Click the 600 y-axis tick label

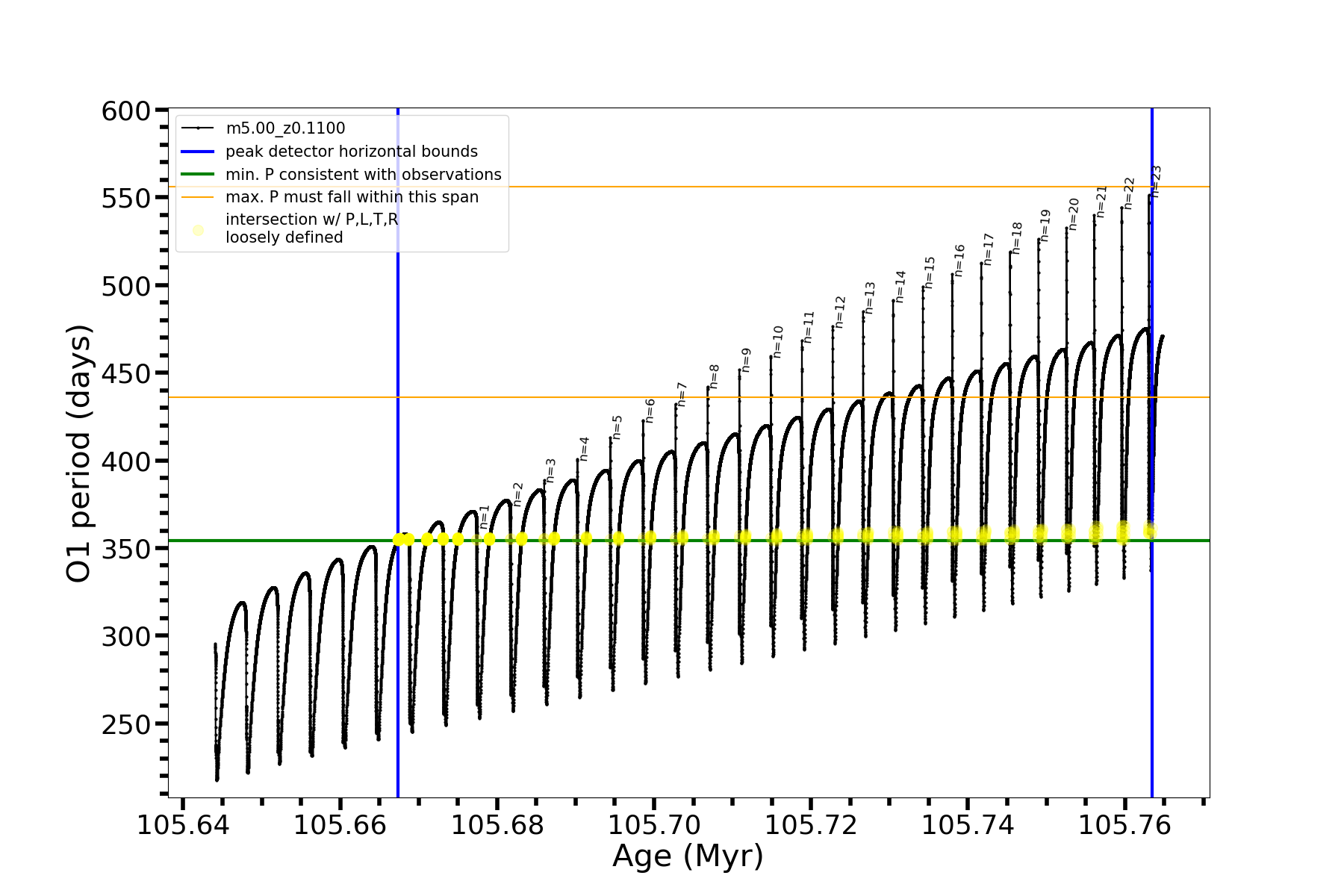tap(126, 111)
